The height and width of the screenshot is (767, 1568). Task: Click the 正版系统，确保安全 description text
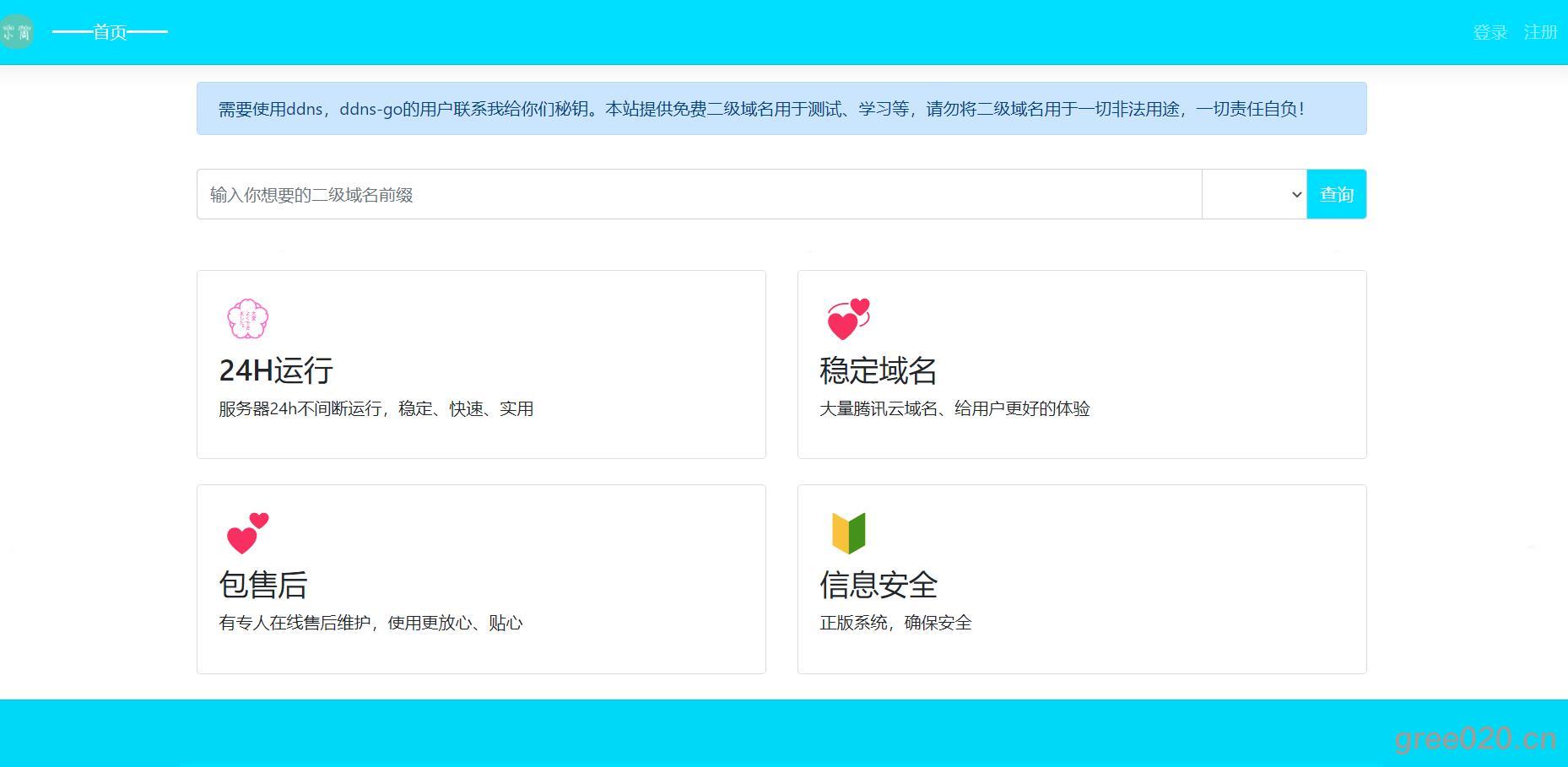click(x=895, y=624)
